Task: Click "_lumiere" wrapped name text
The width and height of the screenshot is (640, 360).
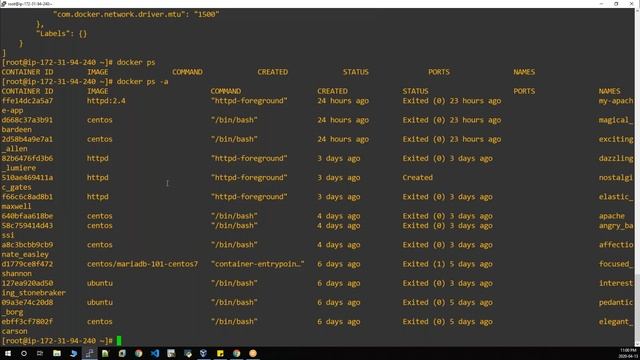Action: (x=19, y=168)
